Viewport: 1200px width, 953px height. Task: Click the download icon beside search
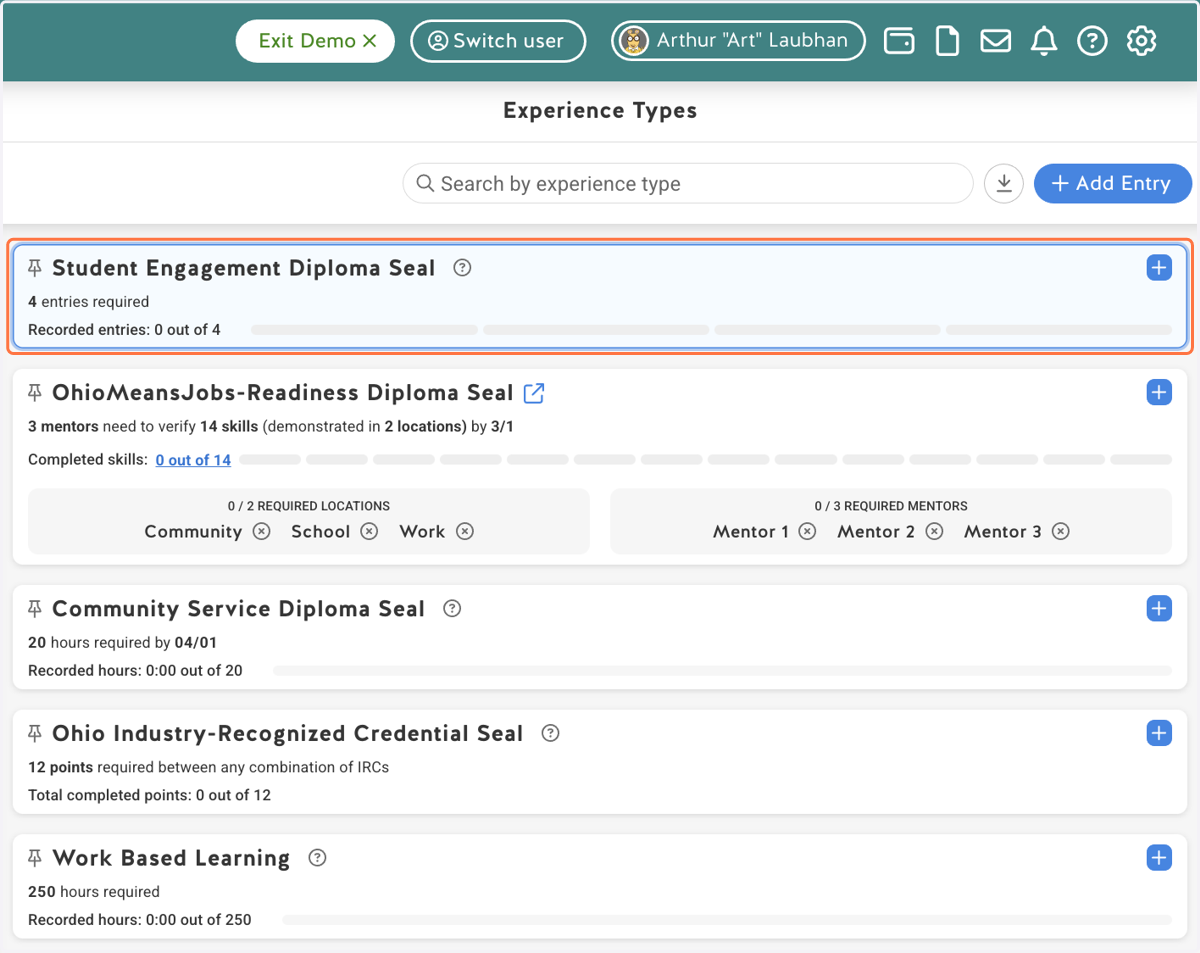(1004, 184)
